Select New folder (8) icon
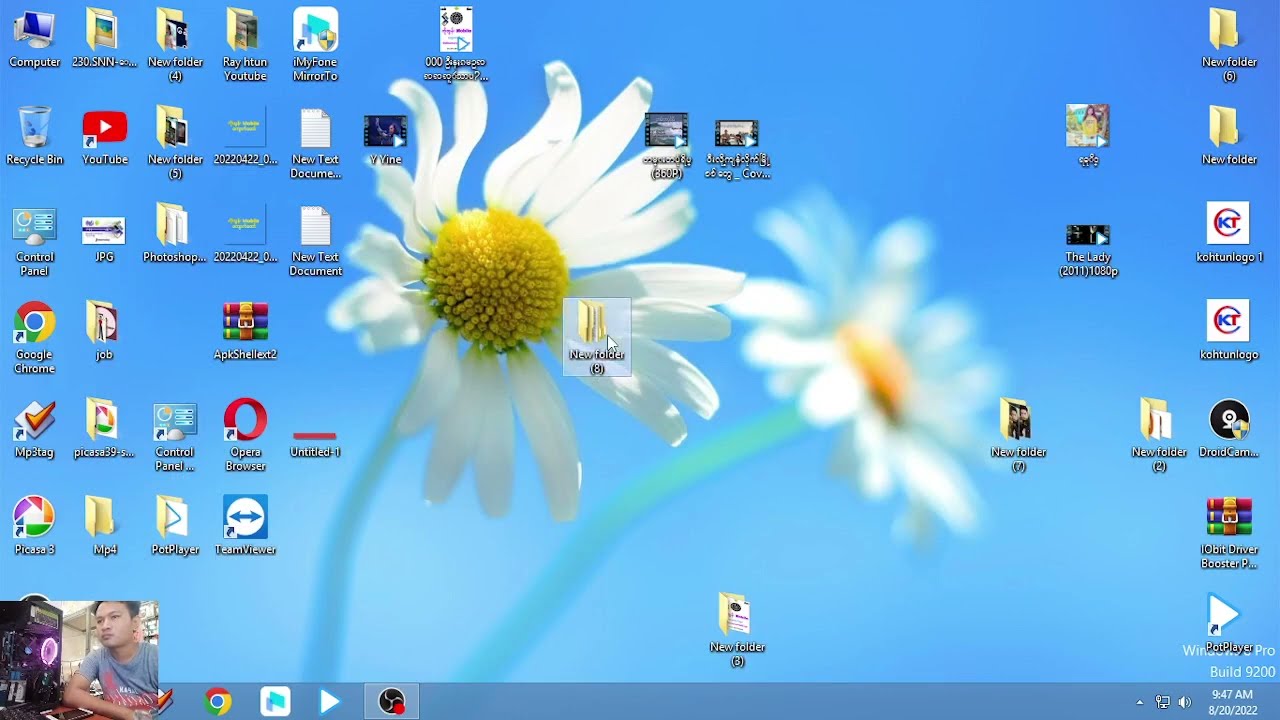1280x720 pixels. coord(597,337)
